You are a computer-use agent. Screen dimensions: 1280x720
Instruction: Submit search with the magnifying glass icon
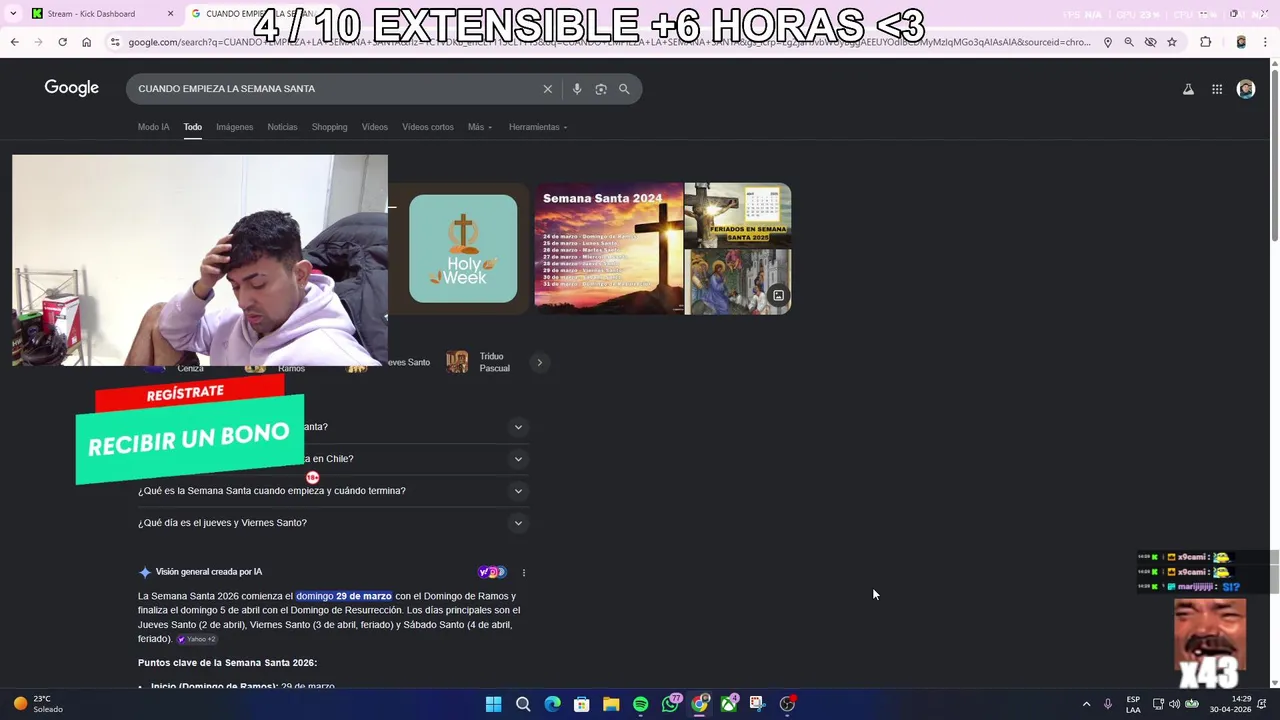(x=624, y=89)
